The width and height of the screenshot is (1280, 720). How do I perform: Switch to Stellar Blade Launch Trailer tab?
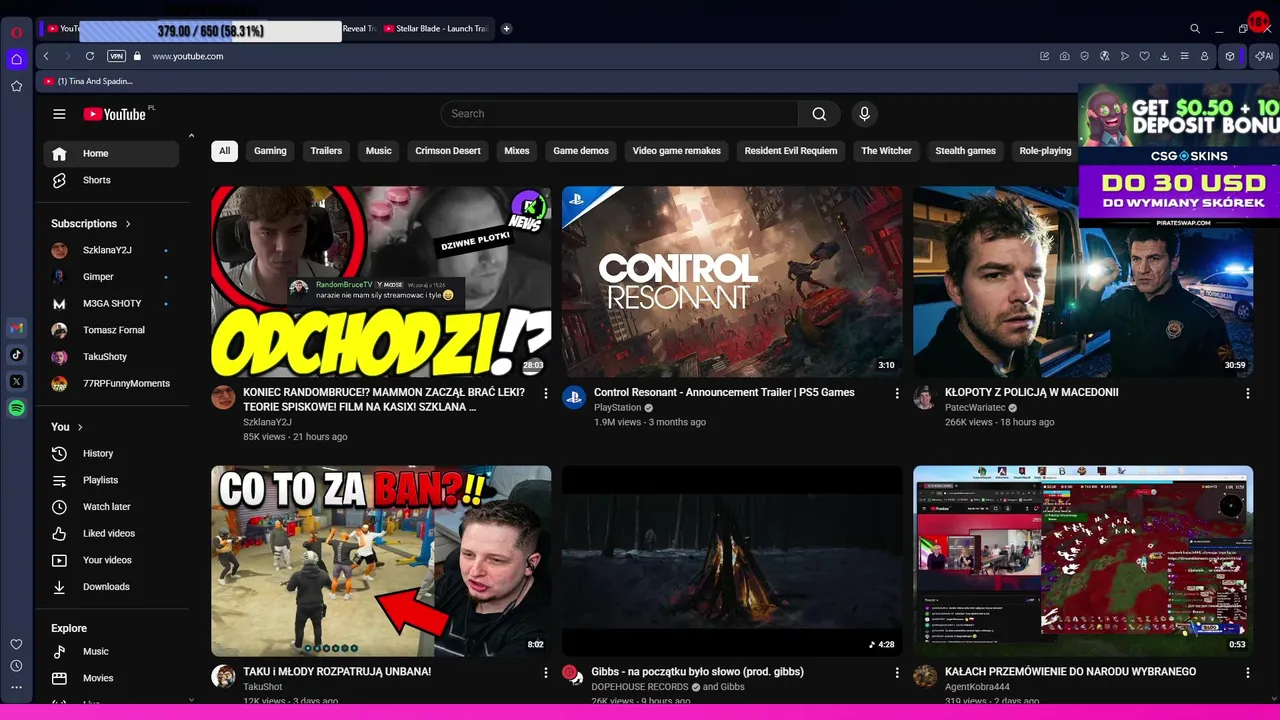(x=437, y=29)
